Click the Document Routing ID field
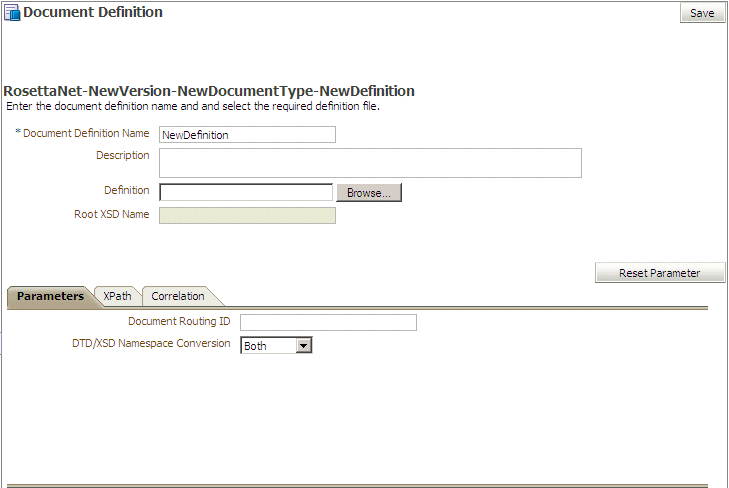This screenshot has height=488, width=729. tap(328, 322)
